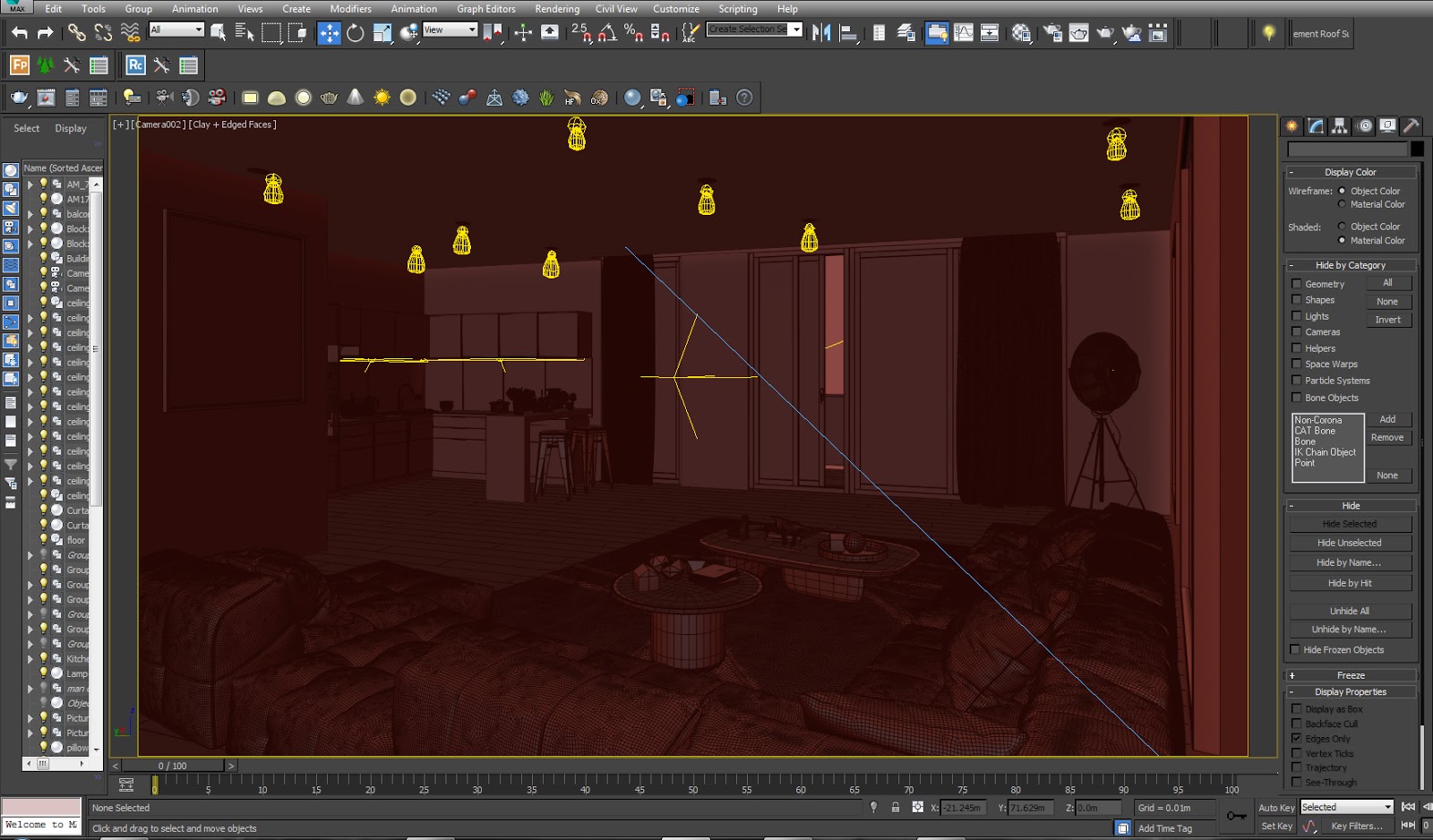Click the Unhide All button
The image size is (1433, 840).
(x=1350, y=611)
